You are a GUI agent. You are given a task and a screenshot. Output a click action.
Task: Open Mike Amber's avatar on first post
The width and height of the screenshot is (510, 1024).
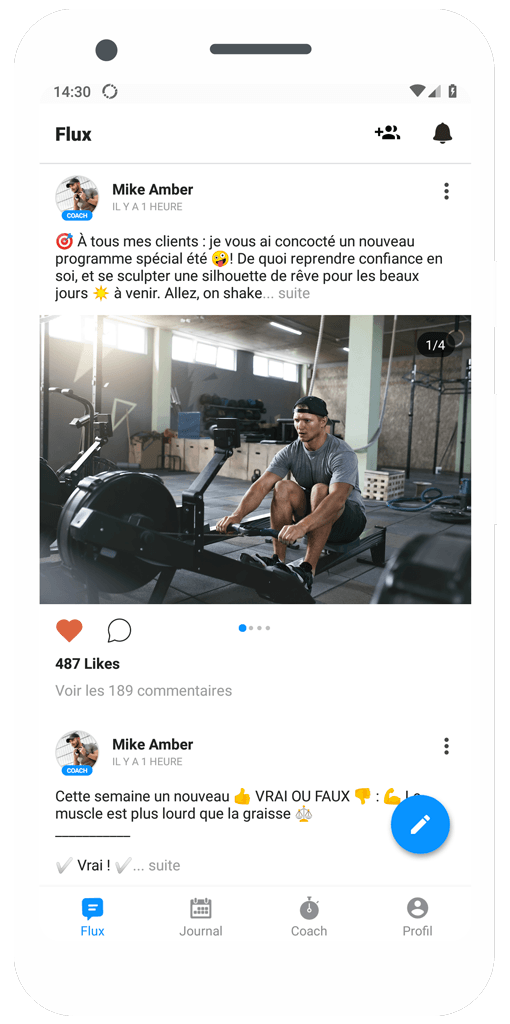[77, 198]
